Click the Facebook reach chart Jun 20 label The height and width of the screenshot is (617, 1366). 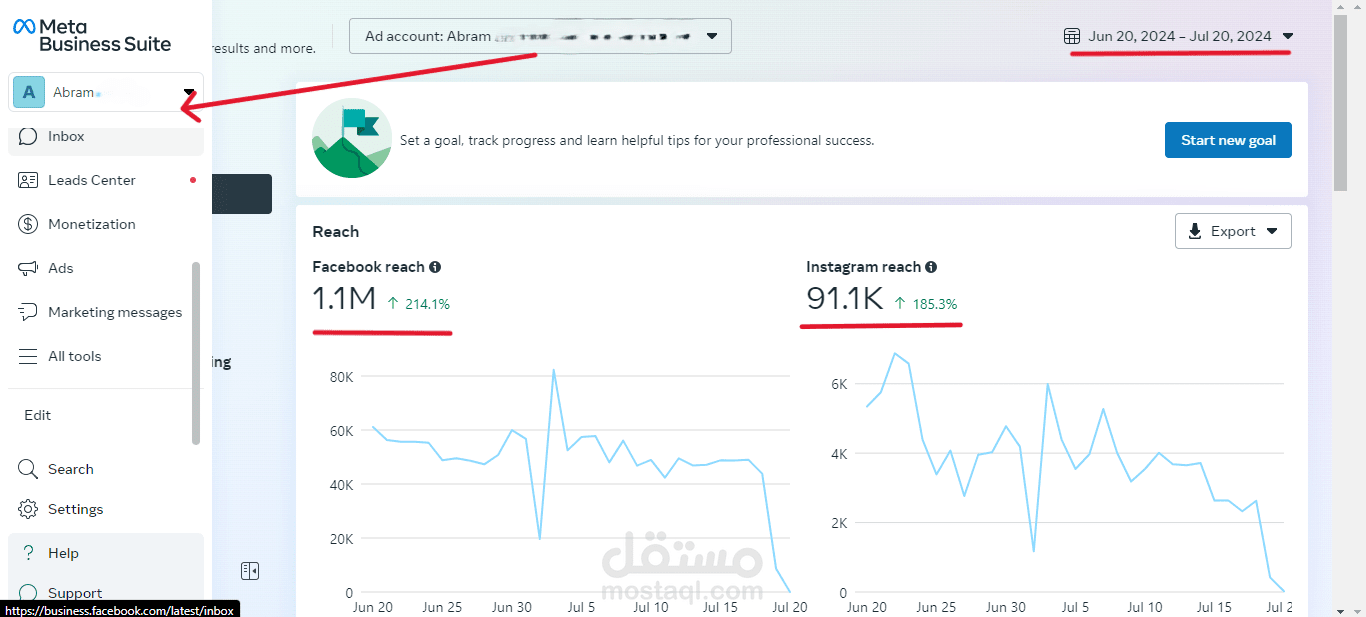pos(372,607)
